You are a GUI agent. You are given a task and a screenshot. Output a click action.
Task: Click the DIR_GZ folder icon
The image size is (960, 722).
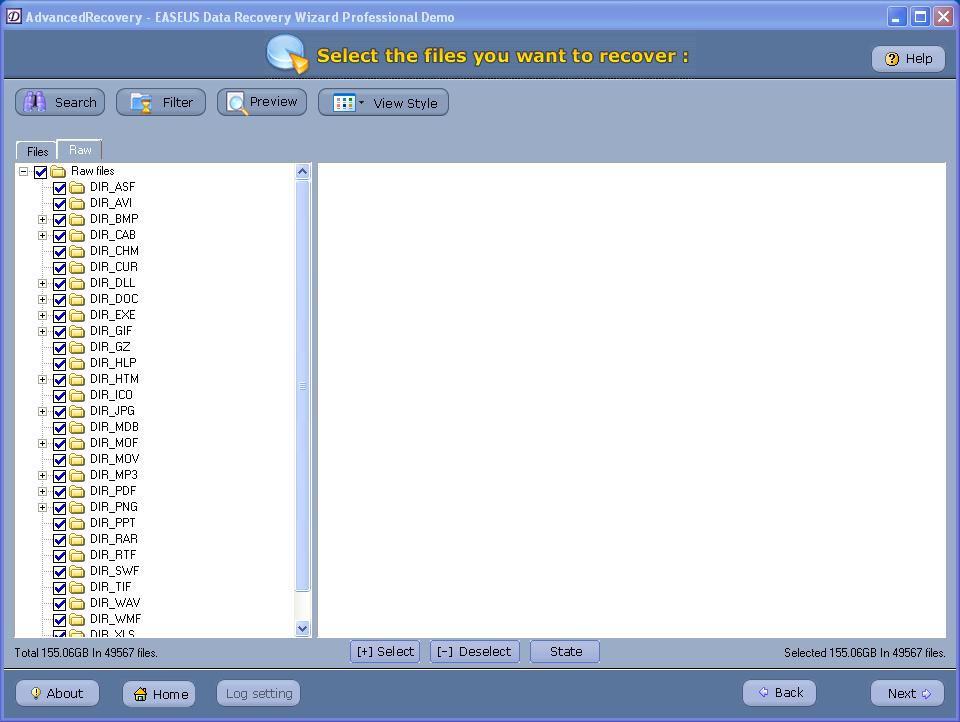(x=77, y=347)
